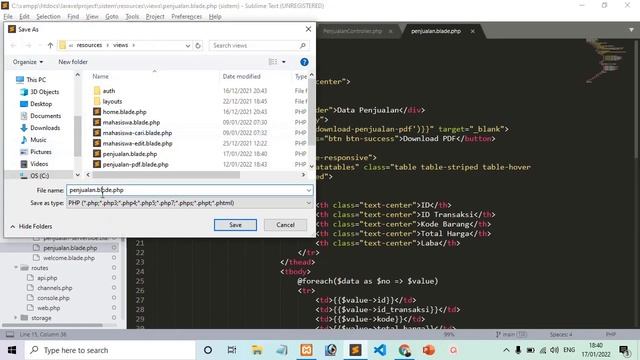This screenshot has width=640, height=360.
Task: Open Music in navigation pane
Action: pos(38,140)
